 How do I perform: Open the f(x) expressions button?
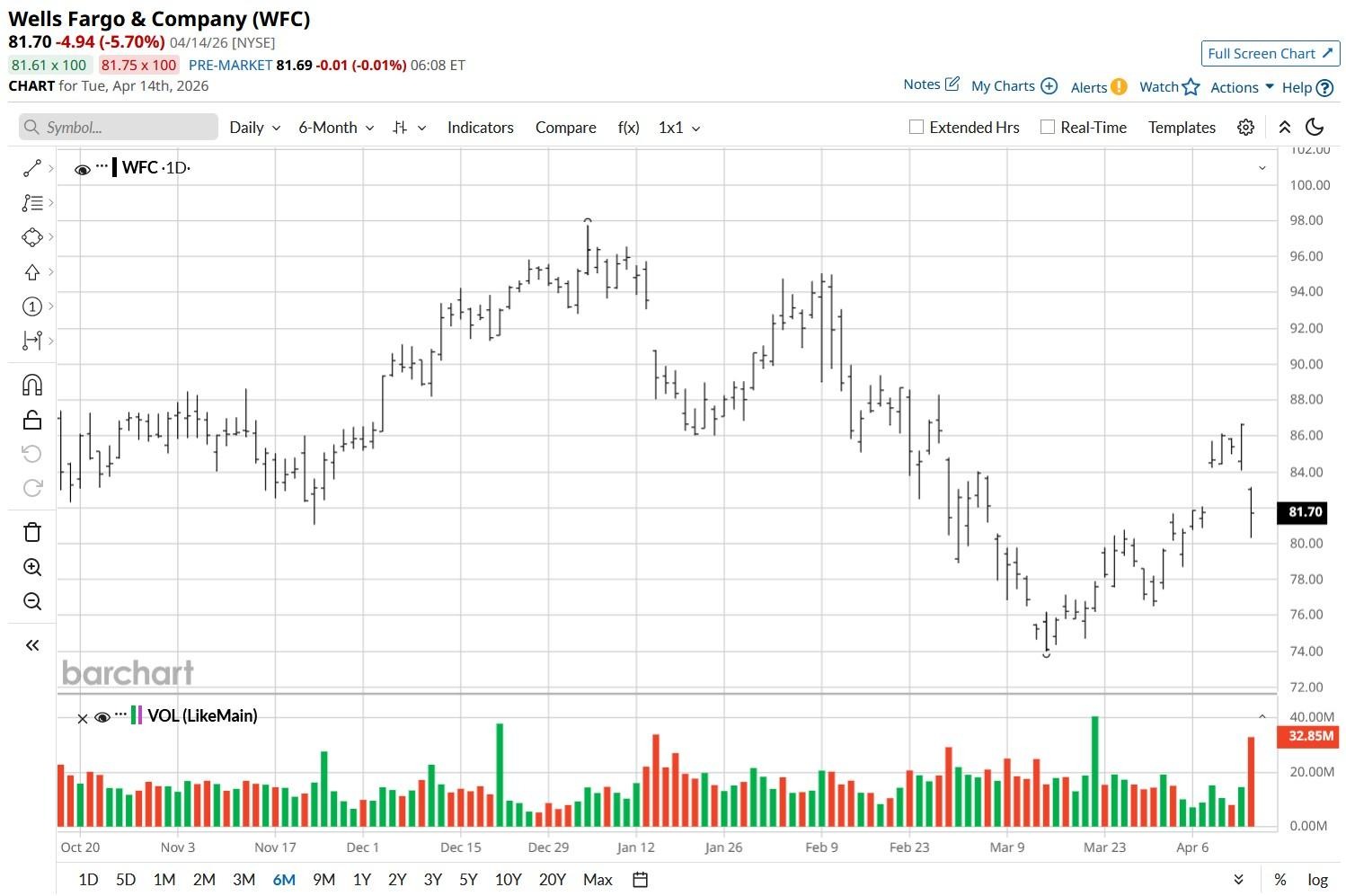[629, 128]
